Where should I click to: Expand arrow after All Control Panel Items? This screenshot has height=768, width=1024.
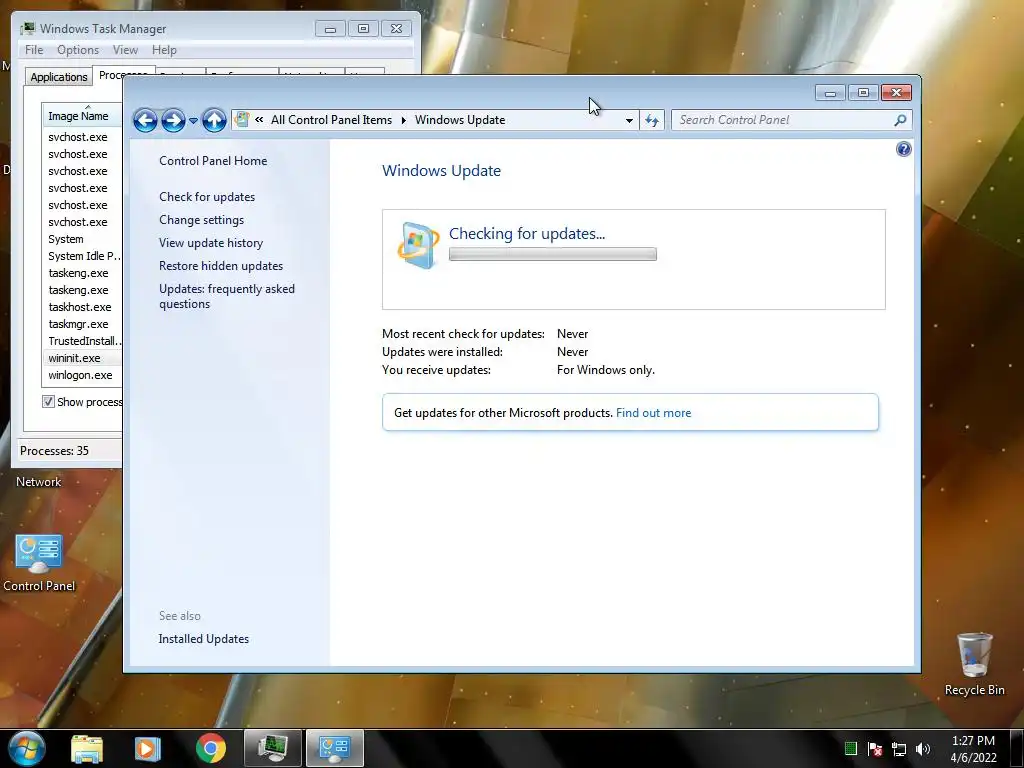point(404,120)
